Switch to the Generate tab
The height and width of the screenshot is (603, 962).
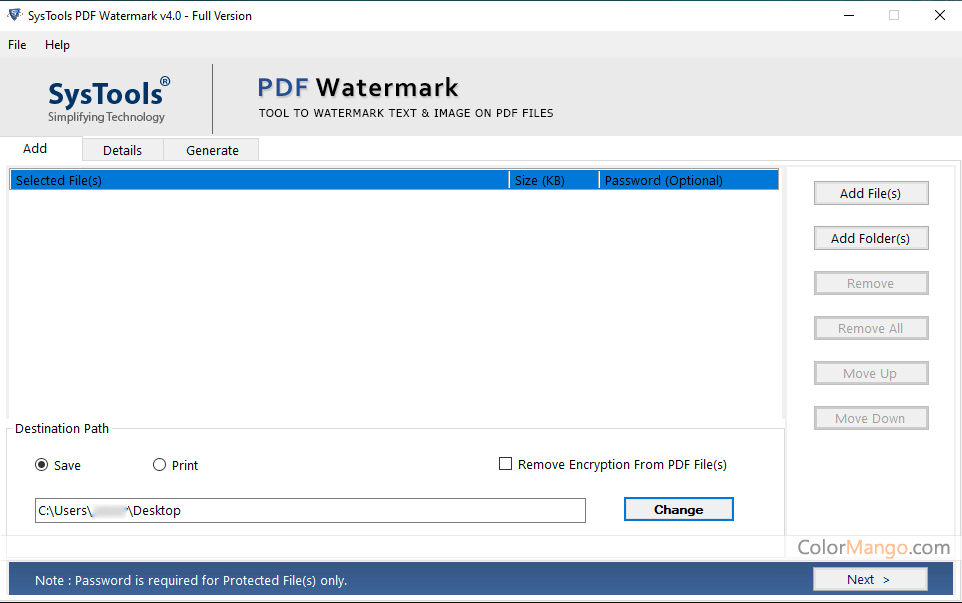pos(212,150)
